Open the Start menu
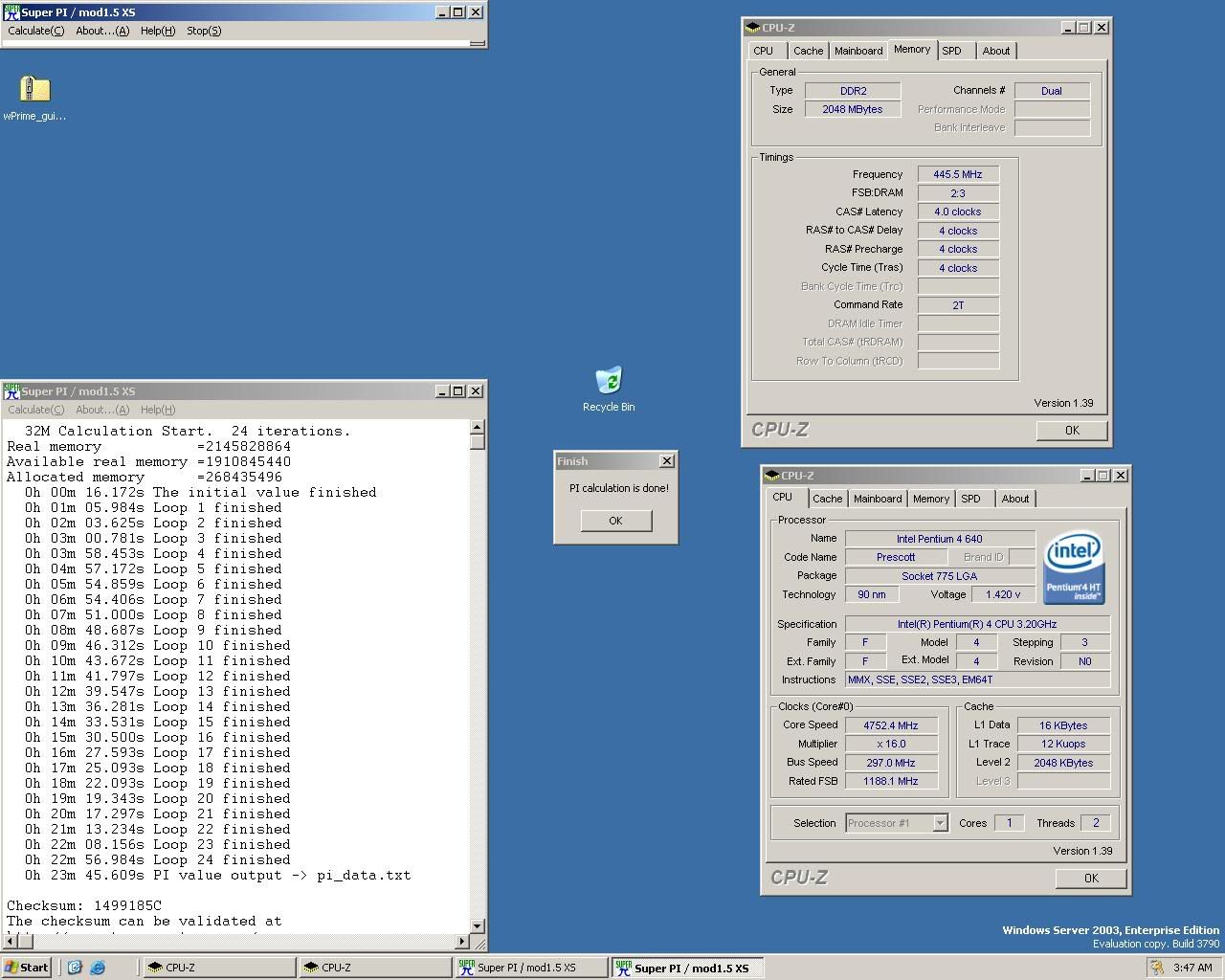Screen dimensions: 1225x980 (x=26, y=968)
